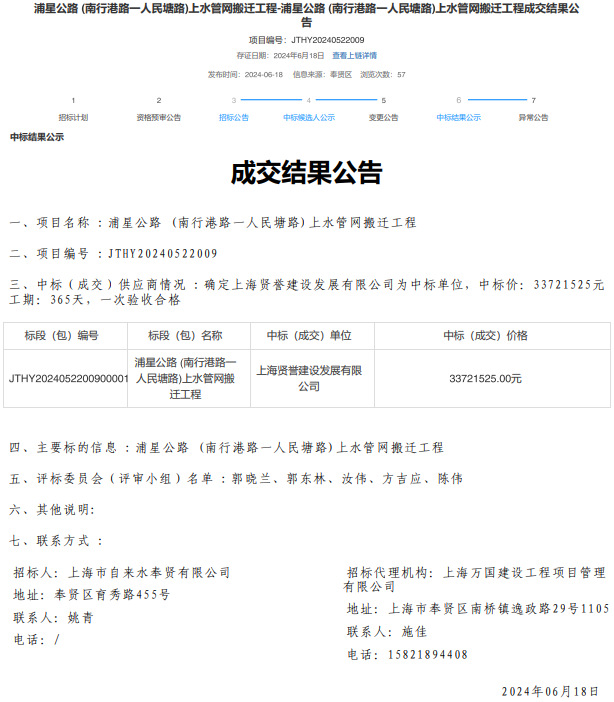Open the 中标结果公示 step
The height and width of the screenshot is (702, 614).
(x=458, y=117)
